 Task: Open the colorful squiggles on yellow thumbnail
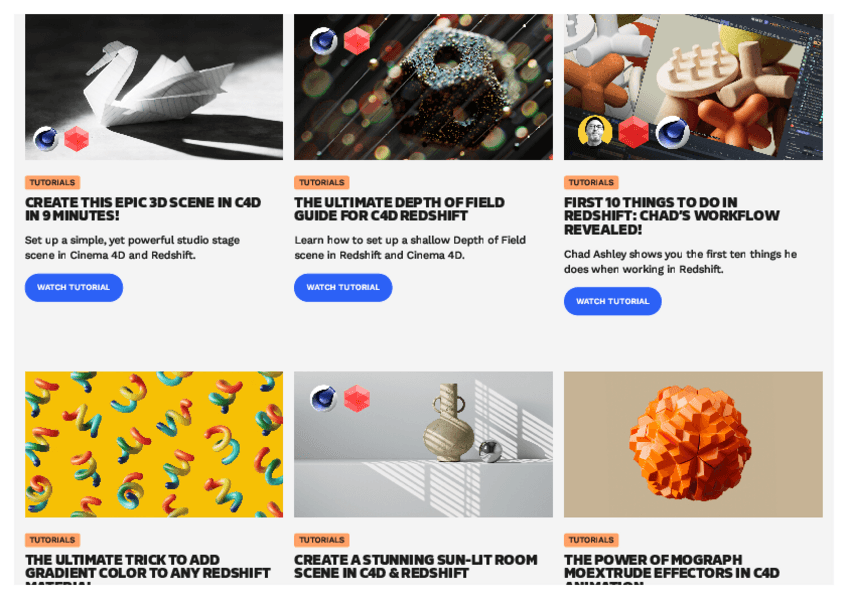coord(154,444)
